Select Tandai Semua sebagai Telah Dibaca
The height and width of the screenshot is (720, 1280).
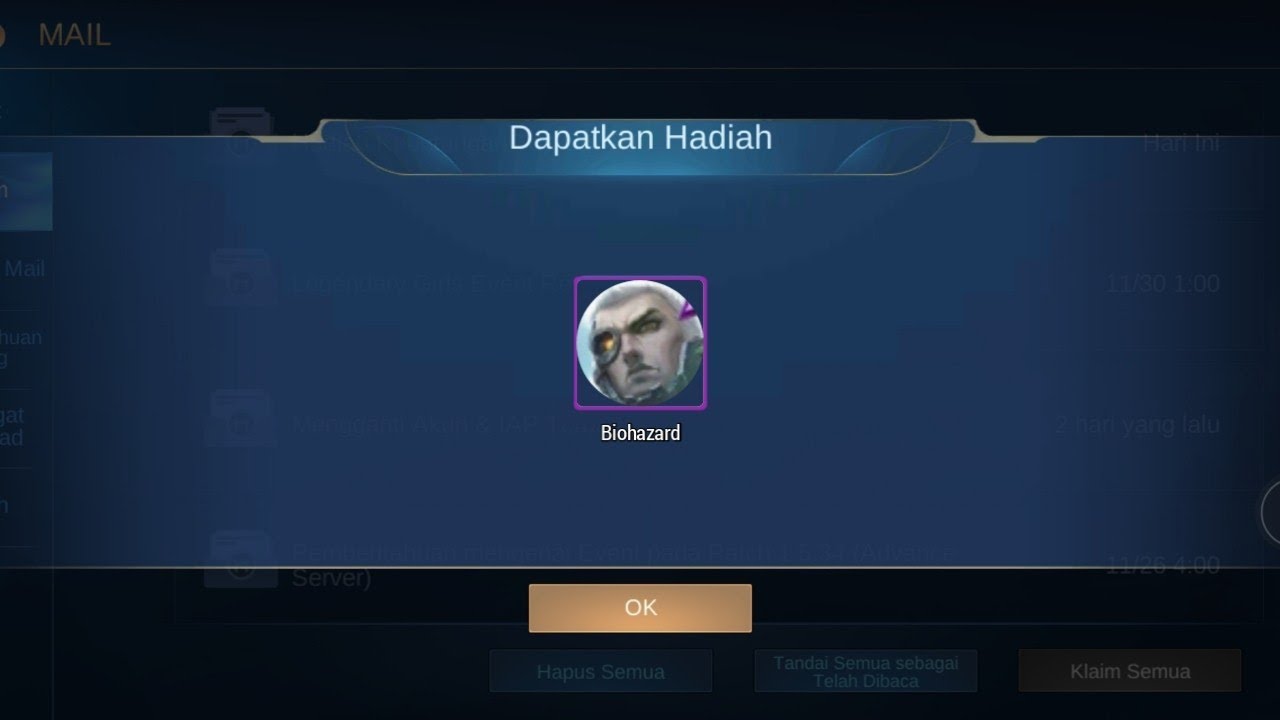[x=865, y=671]
